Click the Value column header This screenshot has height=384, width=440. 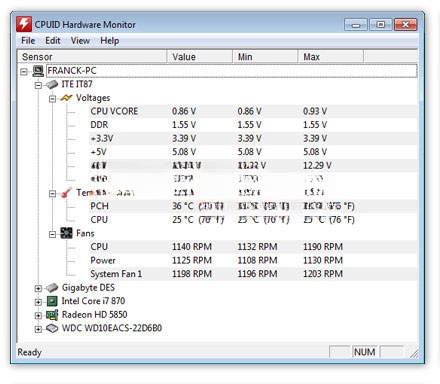coord(199,57)
